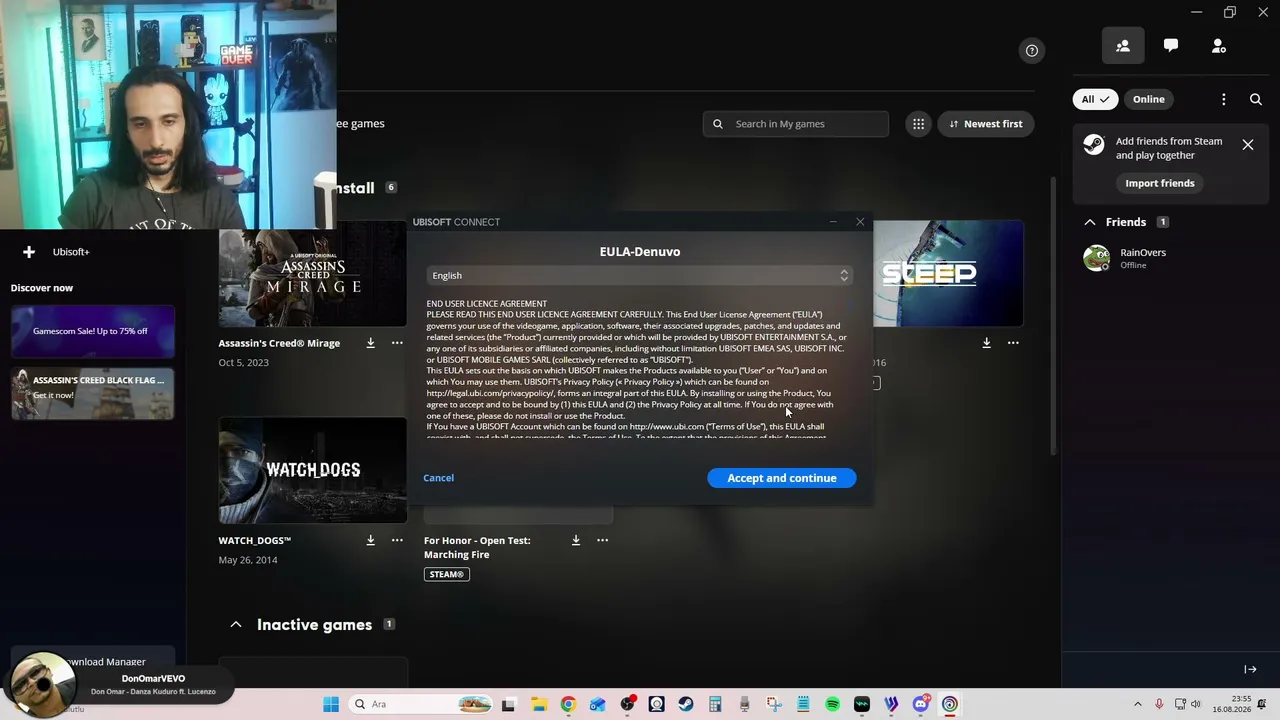Click the "EULA-Denuvo" dialog title

pyautogui.click(x=640, y=252)
